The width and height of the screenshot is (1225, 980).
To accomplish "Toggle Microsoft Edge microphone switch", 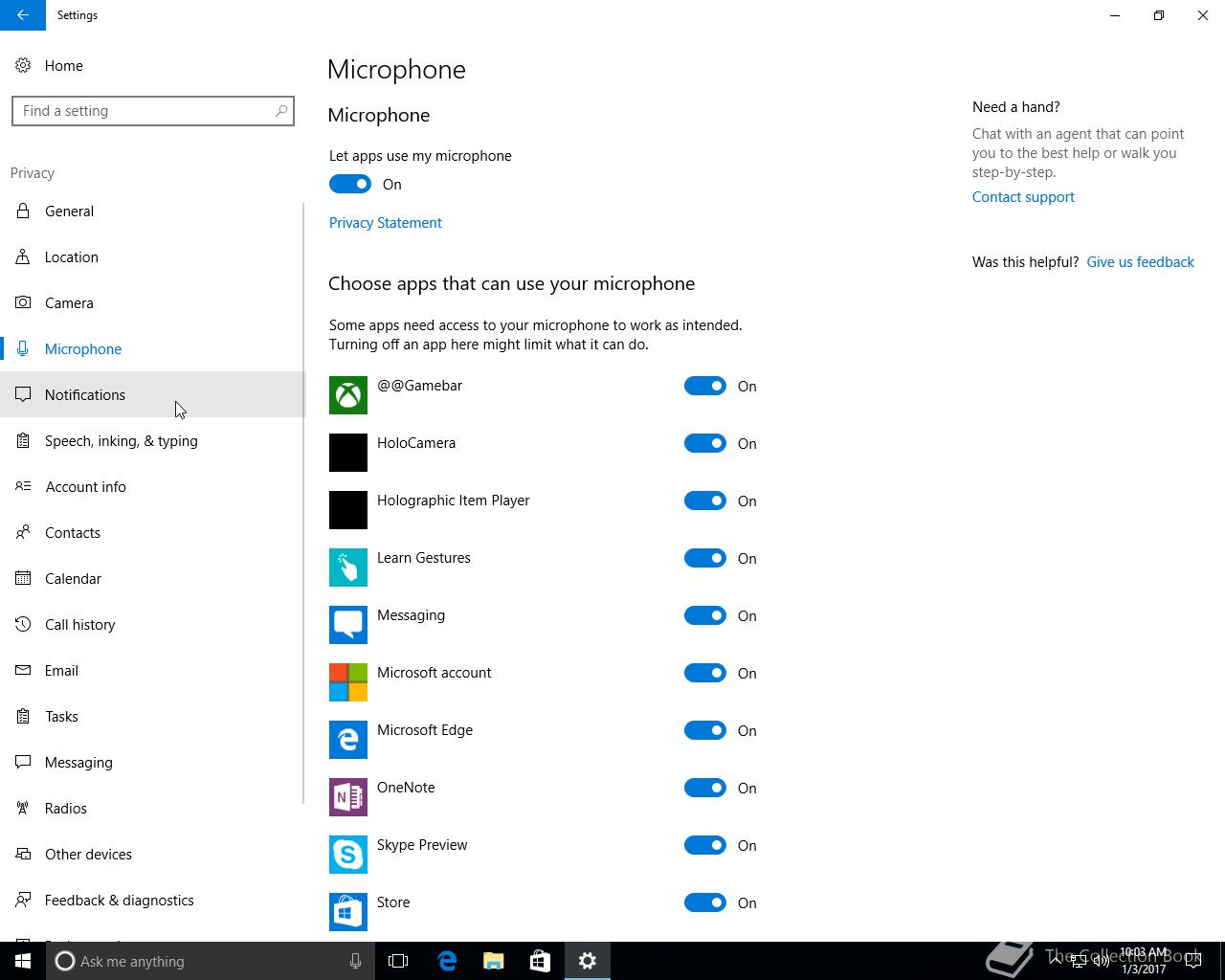I will pyautogui.click(x=705, y=730).
